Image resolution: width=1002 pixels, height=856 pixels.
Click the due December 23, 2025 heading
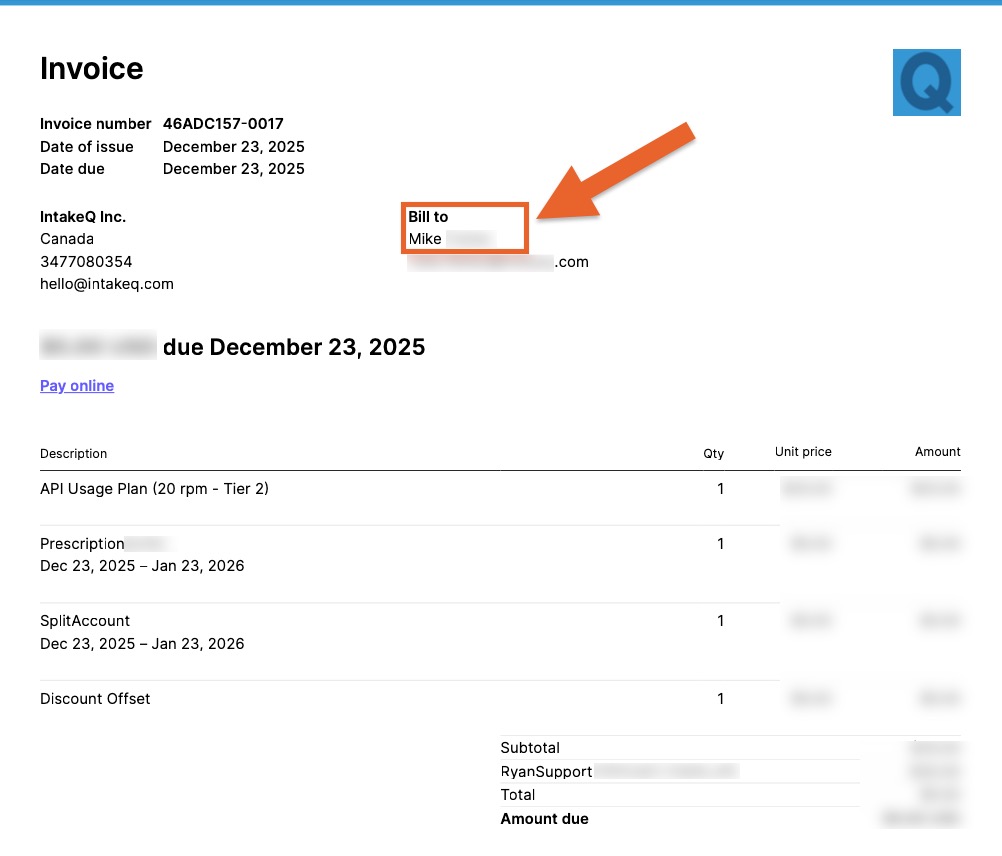tap(294, 347)
